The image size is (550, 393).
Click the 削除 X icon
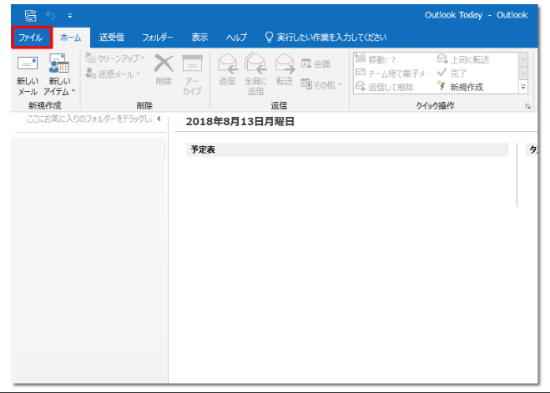point(164,64)
